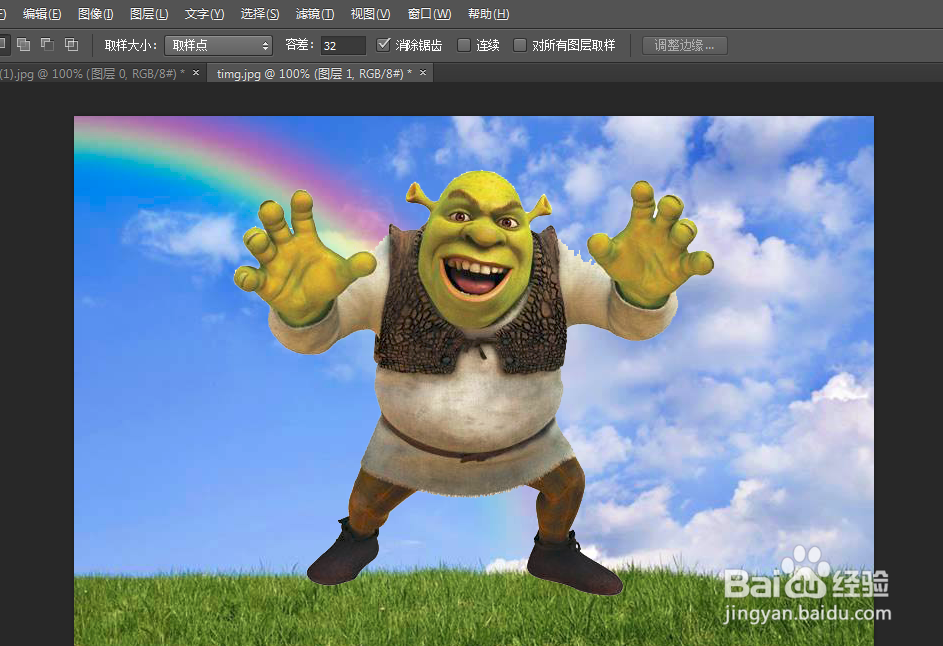Close the timg.jpg document tab
Image resolution: width=943 pixels, height=646 pixels.
(423, 73)
